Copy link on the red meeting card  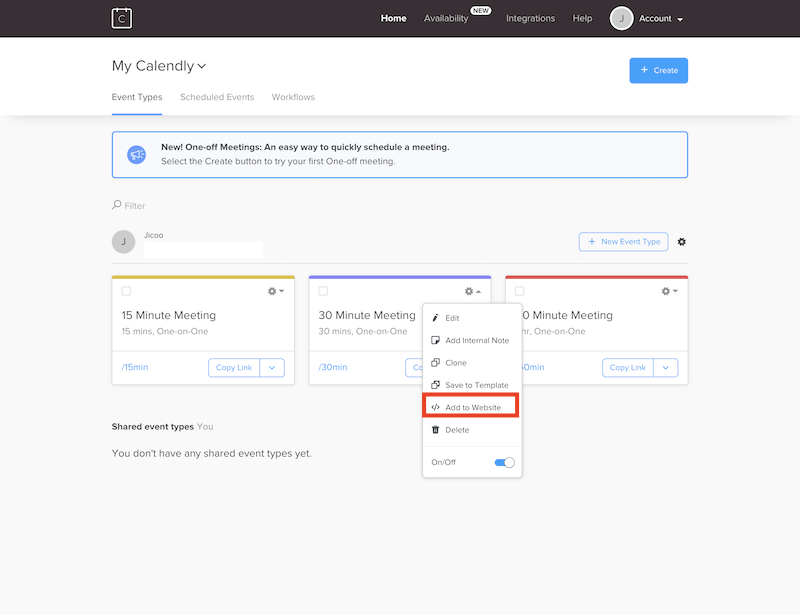[628, 367]
